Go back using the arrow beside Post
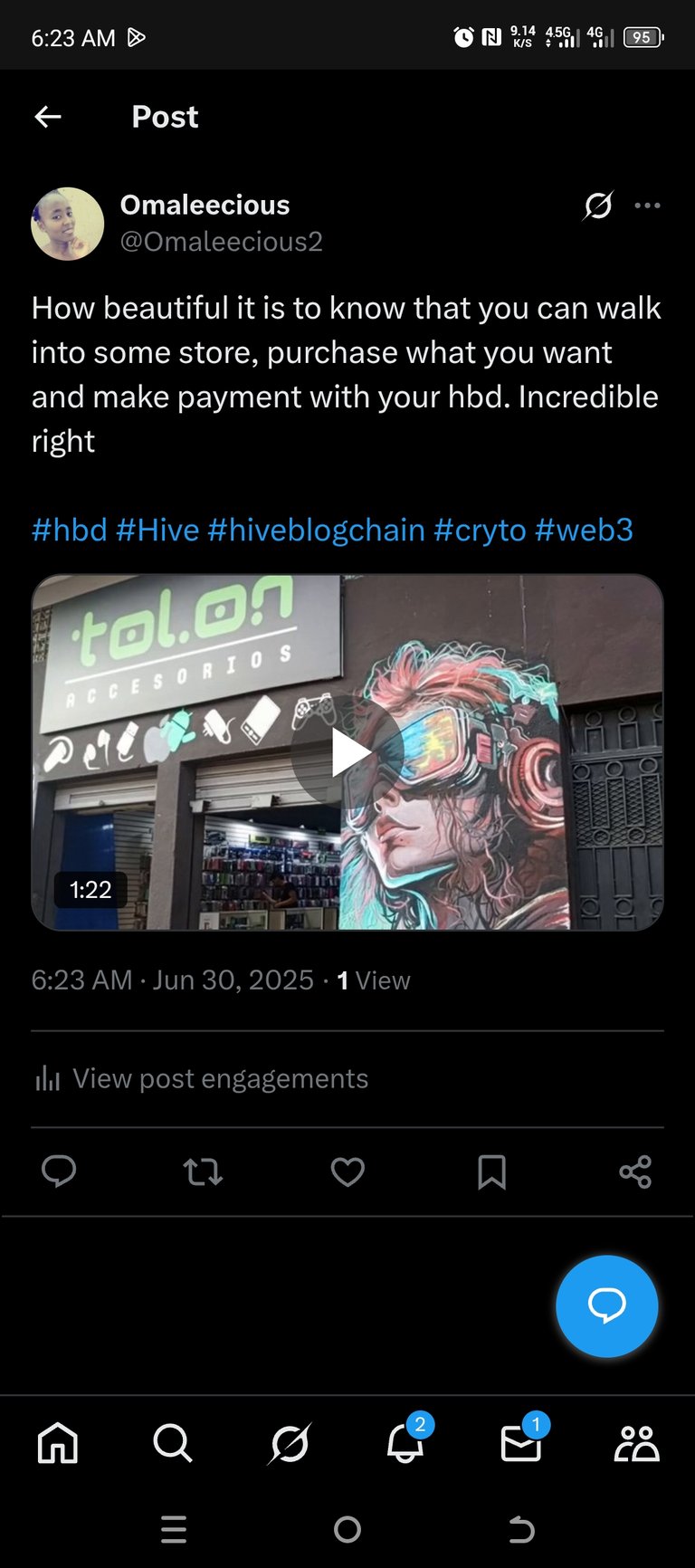Viewport: 695px width, 1568px height. click(48, 117)
